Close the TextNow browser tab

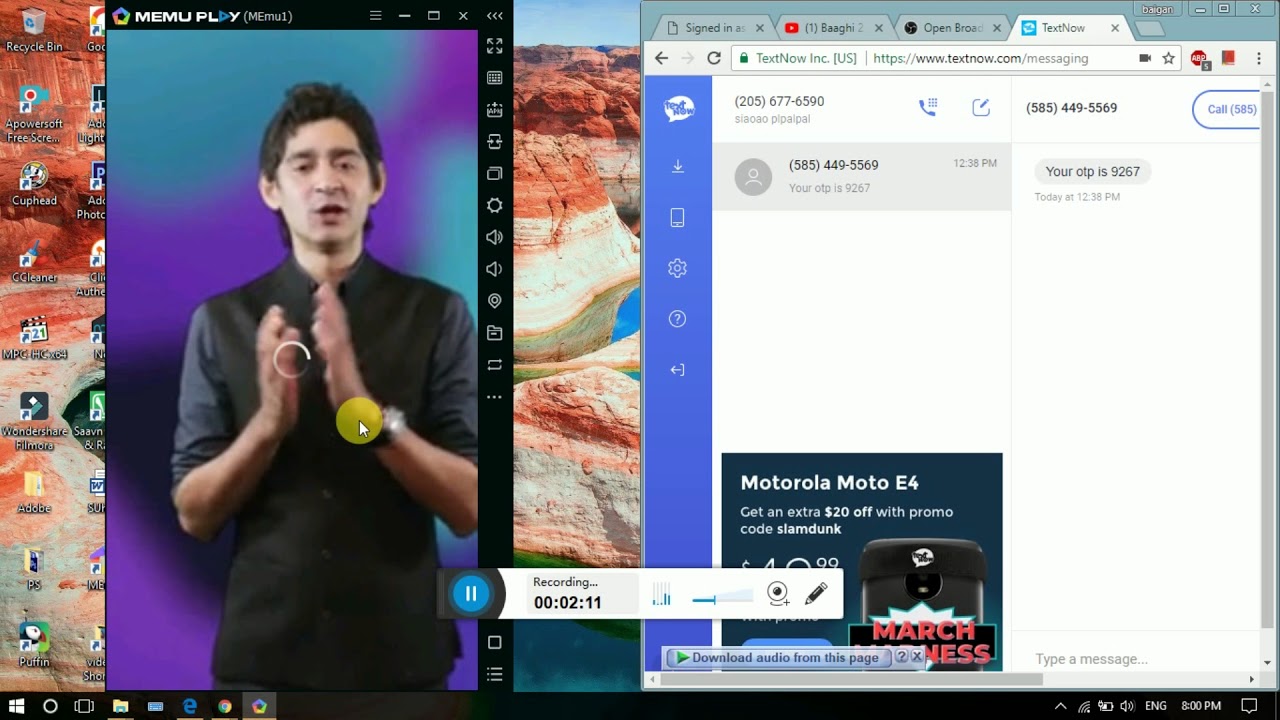click(1115, 28)
